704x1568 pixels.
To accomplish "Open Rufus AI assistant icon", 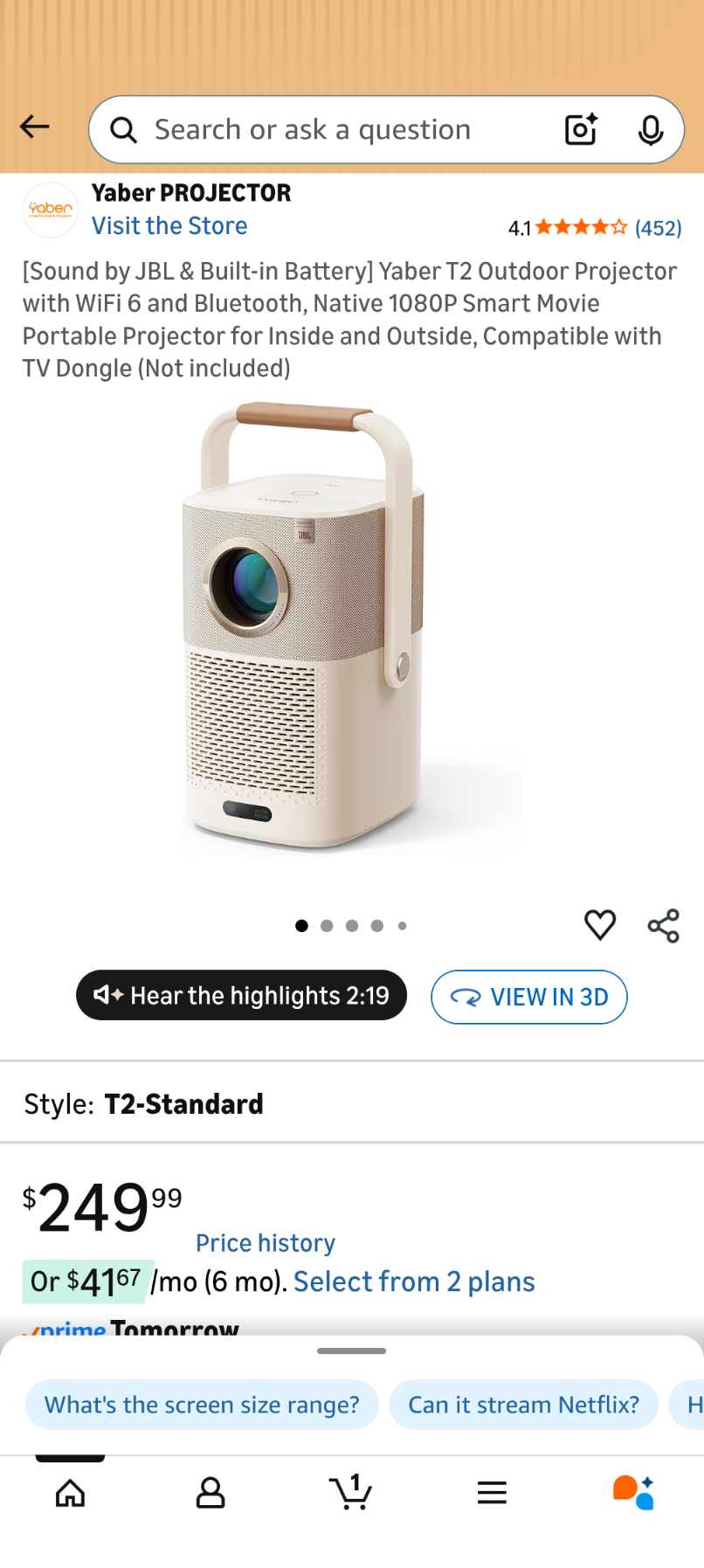I will (633, 1492).
